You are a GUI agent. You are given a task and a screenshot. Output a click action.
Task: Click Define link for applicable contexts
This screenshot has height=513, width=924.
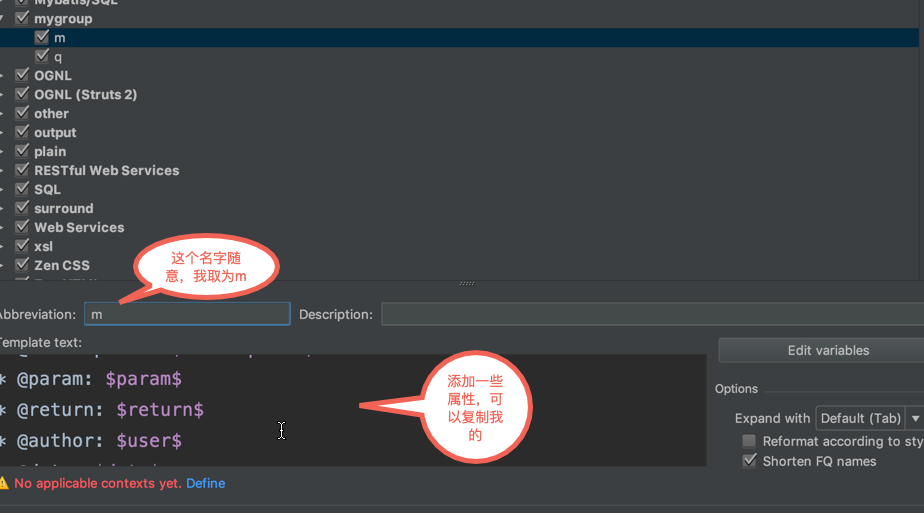(206, 483)
